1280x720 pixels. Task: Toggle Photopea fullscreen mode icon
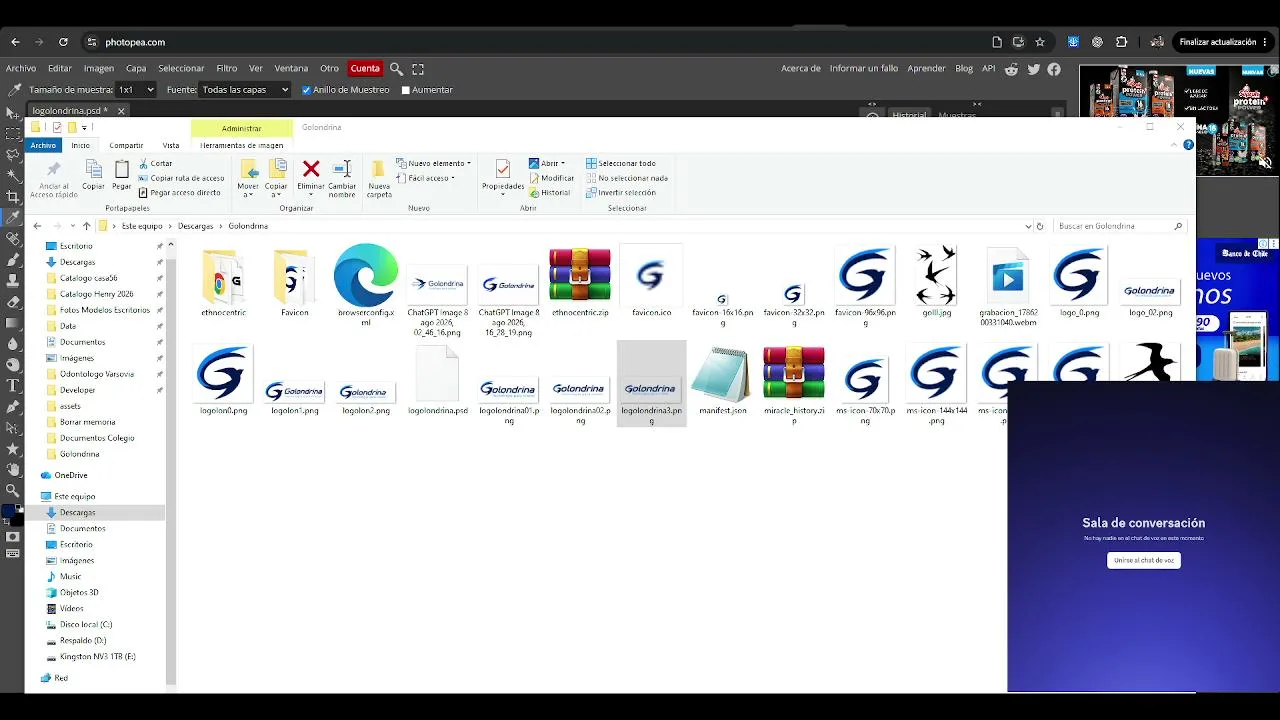418,69
